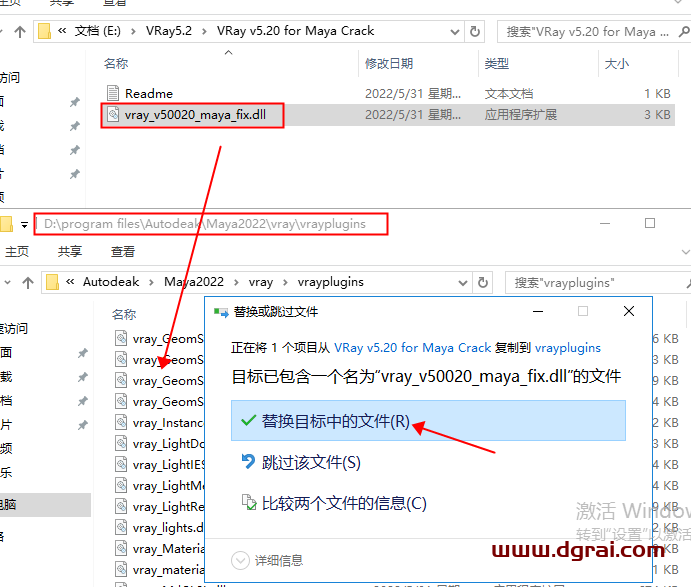Click folder icon in vrayplugins title bar
The width and height of the screenshot is (691, 587).
tap(6, 223)
